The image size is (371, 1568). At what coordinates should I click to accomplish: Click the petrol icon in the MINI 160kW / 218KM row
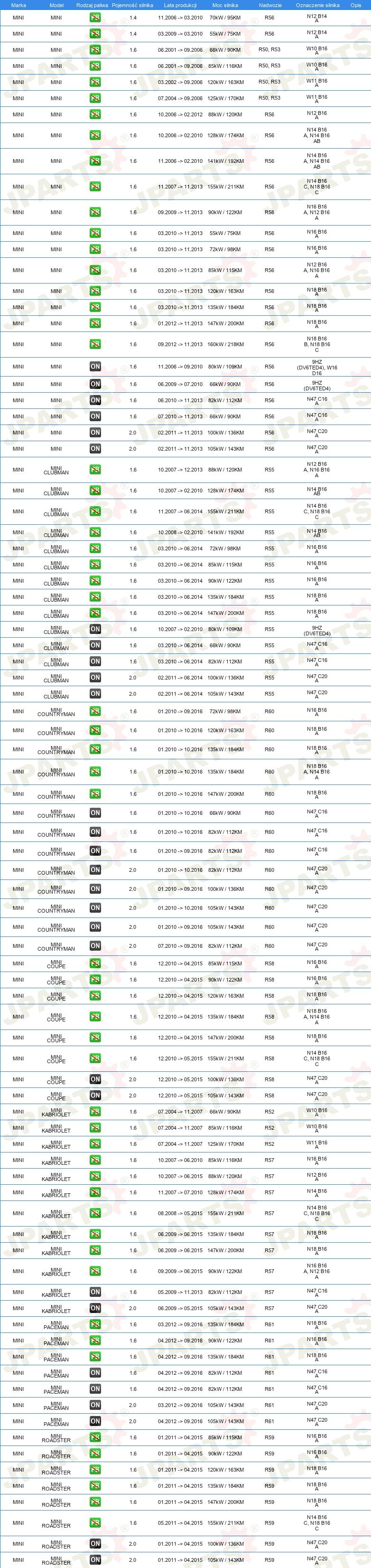pos(95,345)
